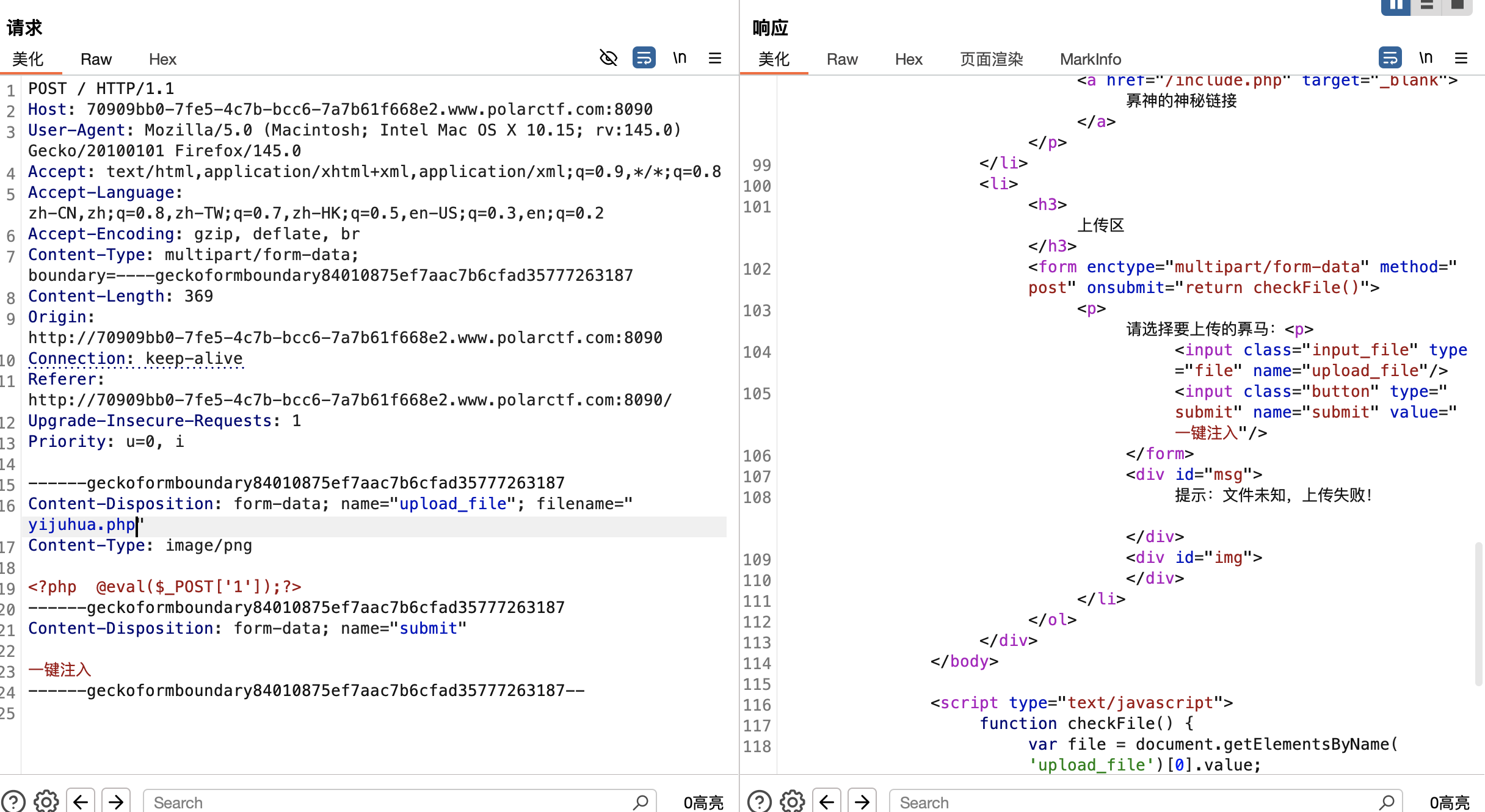Screen dimensions: 1485x812
Task: Open response search settings gear
Action: tap(793, 801)
